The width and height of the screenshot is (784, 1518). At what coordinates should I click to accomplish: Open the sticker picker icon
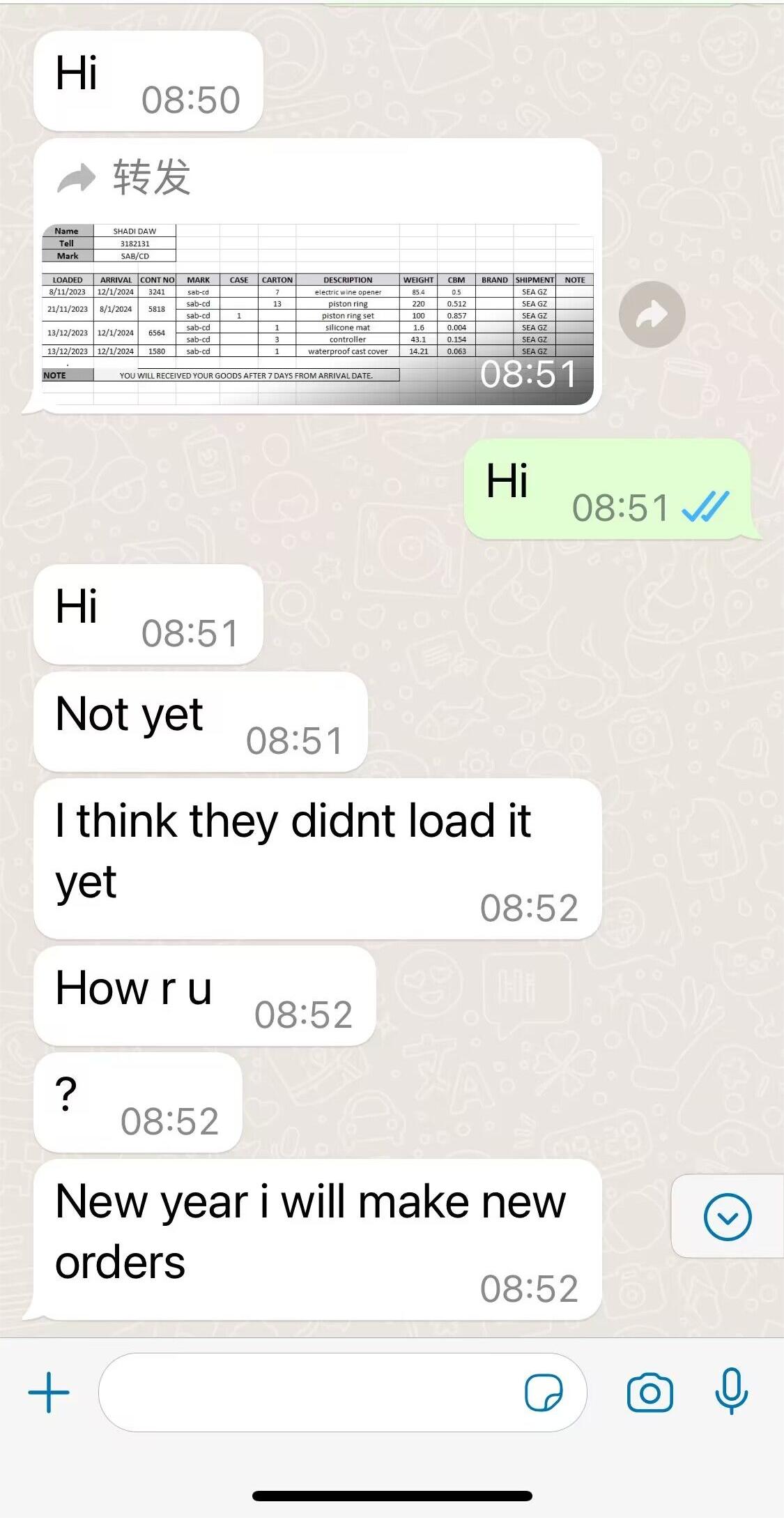click(544, 1392)
